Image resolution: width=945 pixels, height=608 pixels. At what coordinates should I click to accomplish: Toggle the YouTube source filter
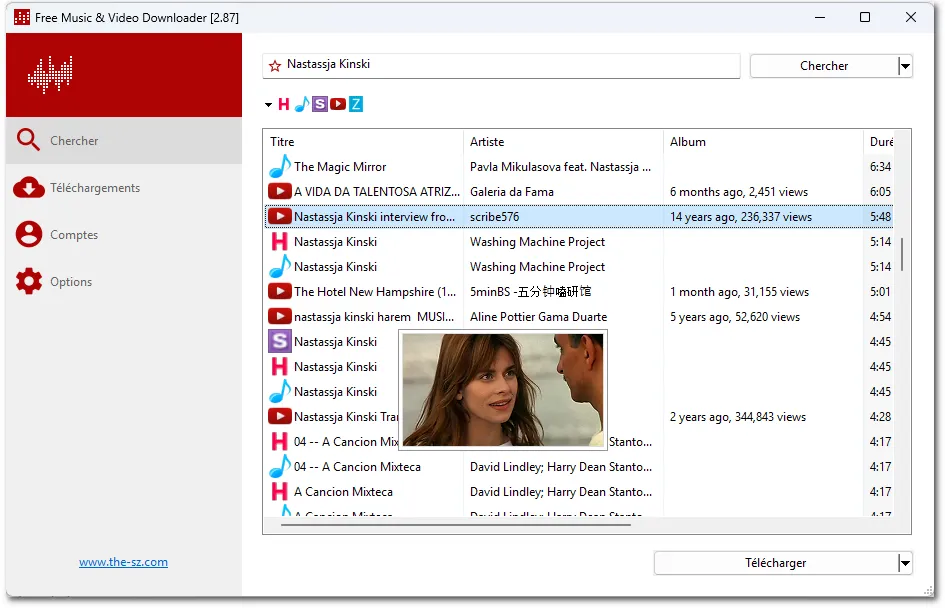click(338, 104)
